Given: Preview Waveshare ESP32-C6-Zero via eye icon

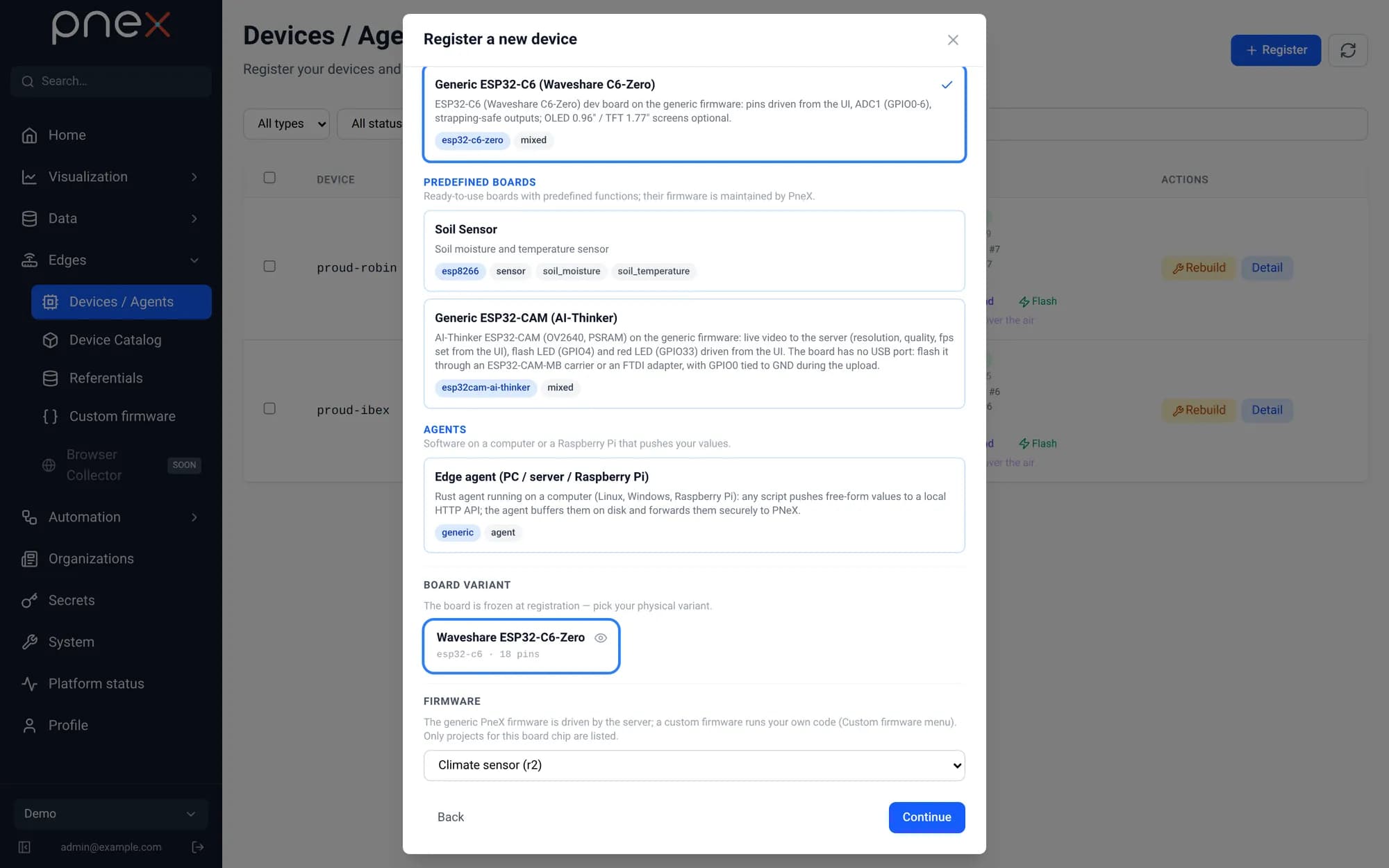Looking at the screenshot, I should [x=601, y=637].
